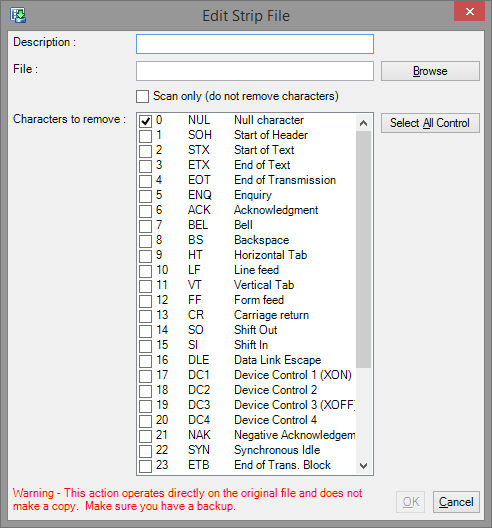The height and width of the screenshot is (528, 492).
Task: Check the ETB End of Trans. Block checkbox
Action: click(x=145, y=466)
